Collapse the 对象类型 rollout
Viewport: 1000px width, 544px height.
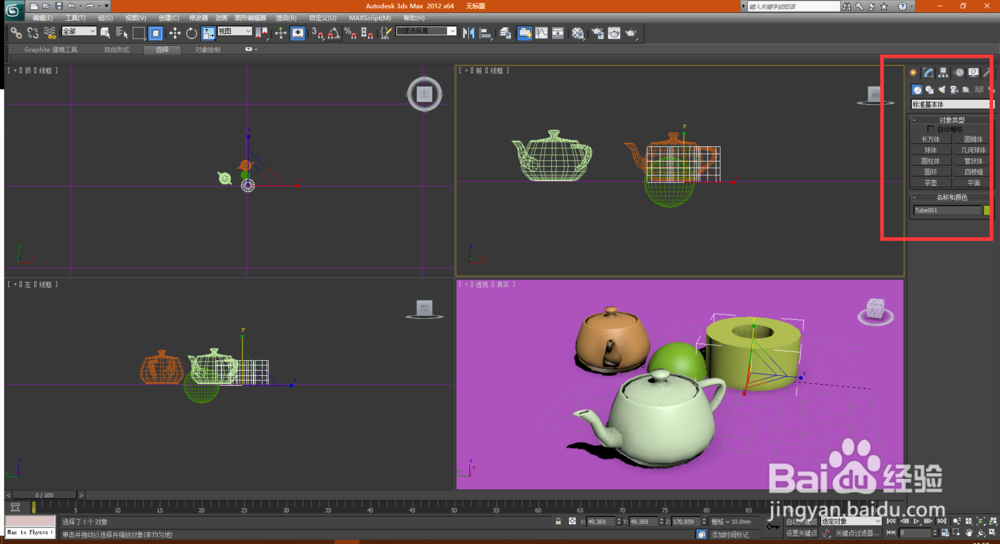(x=951, y=120)
